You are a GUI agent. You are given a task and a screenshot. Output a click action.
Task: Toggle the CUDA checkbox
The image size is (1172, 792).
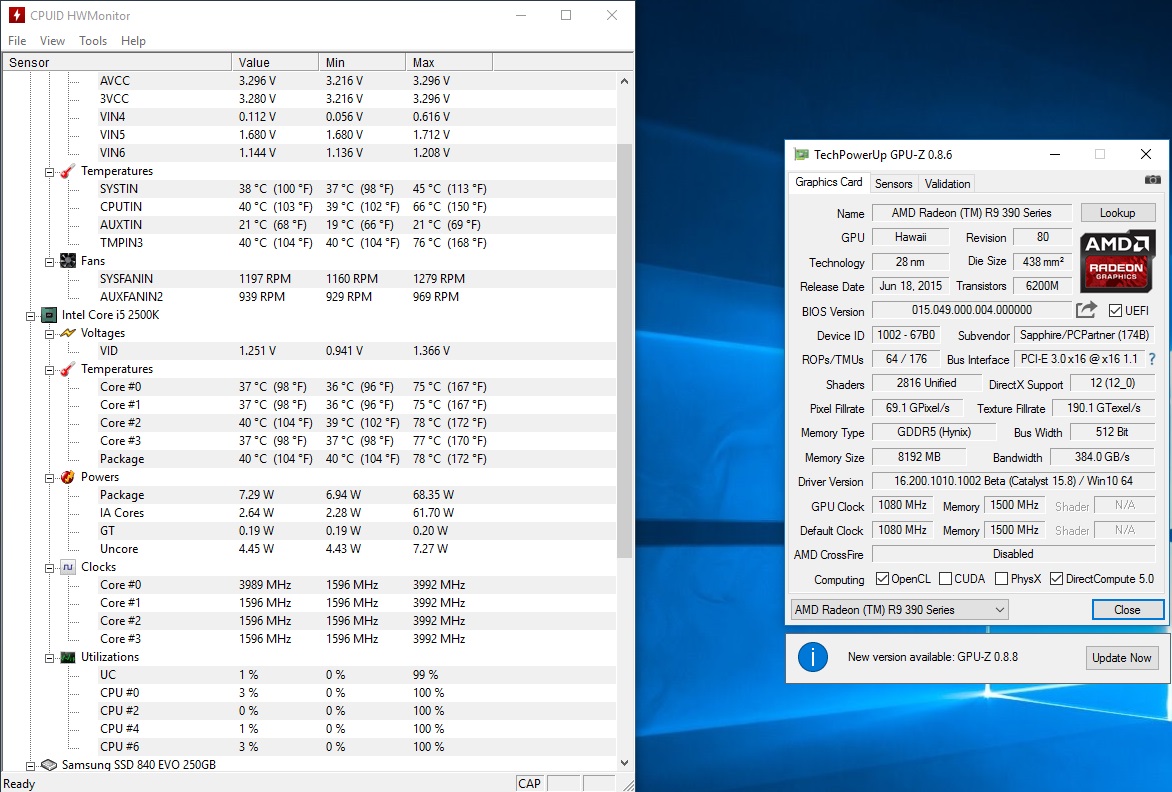coord(945,579)
